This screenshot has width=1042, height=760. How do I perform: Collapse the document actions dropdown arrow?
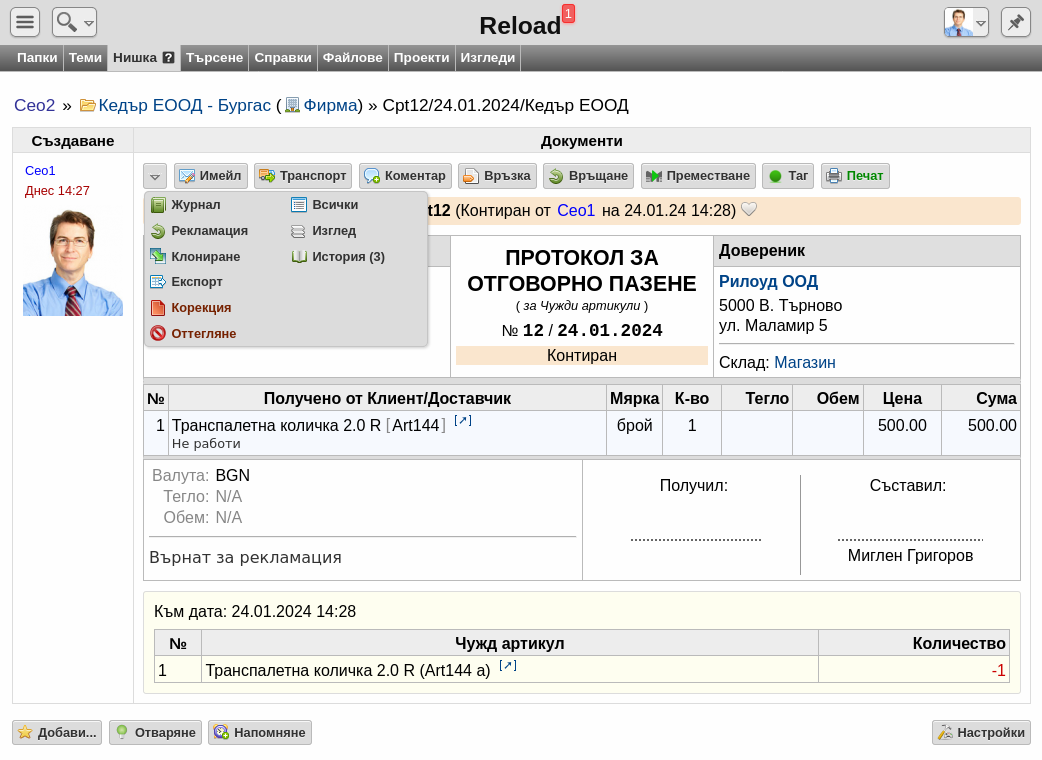(154, 177)
